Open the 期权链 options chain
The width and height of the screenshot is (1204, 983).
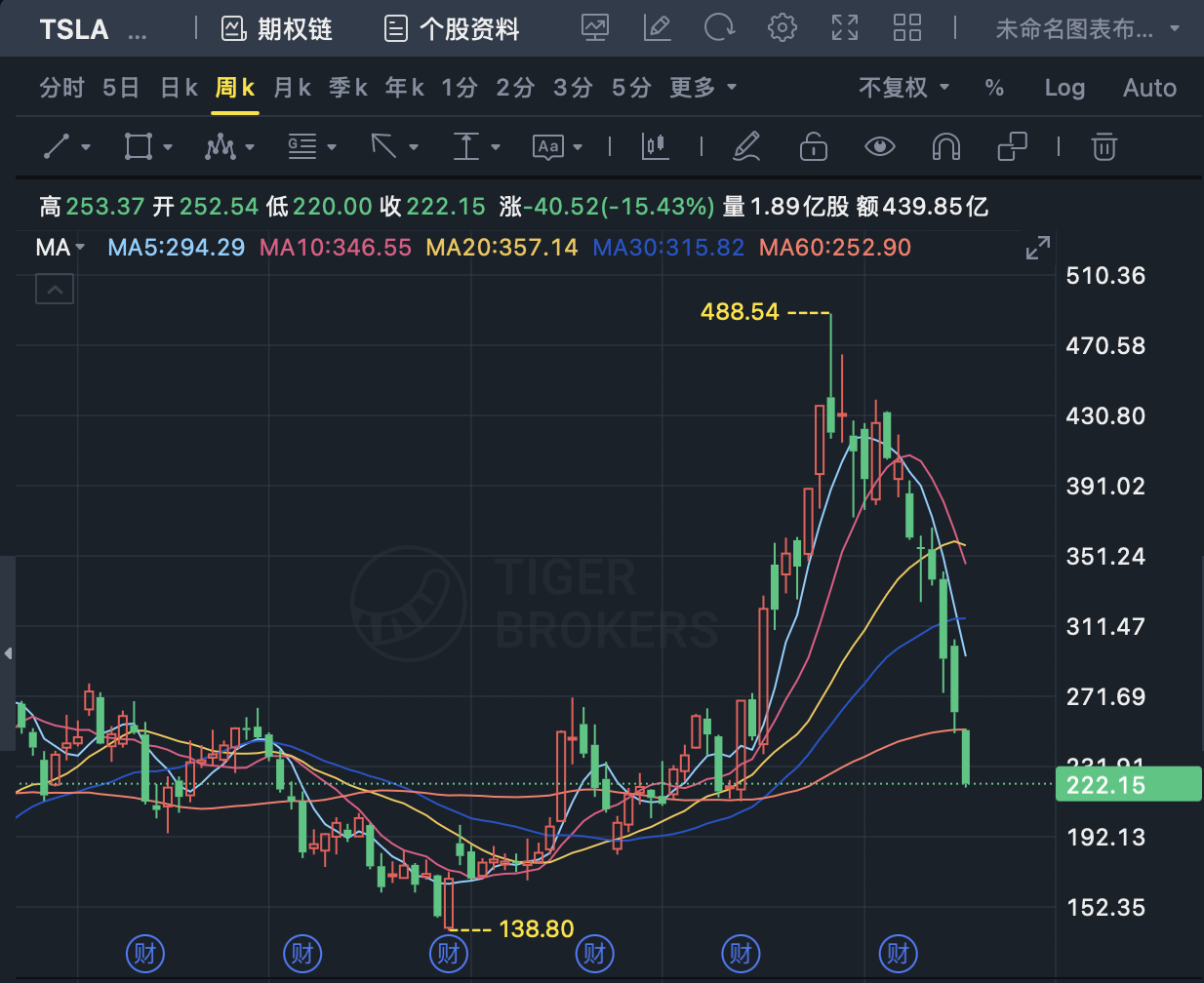coord(277,29)
